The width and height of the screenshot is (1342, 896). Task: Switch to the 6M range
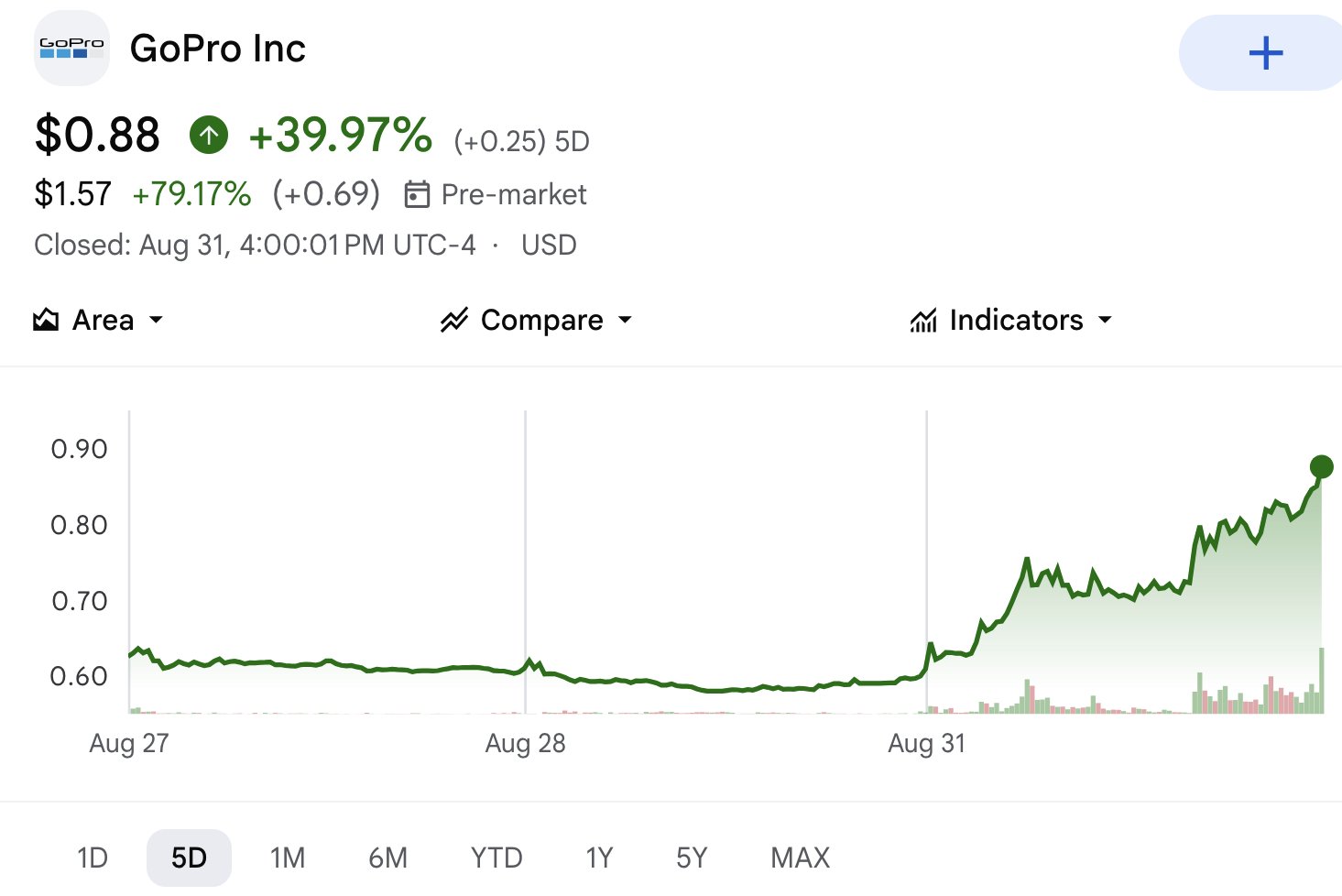(387, 858)
